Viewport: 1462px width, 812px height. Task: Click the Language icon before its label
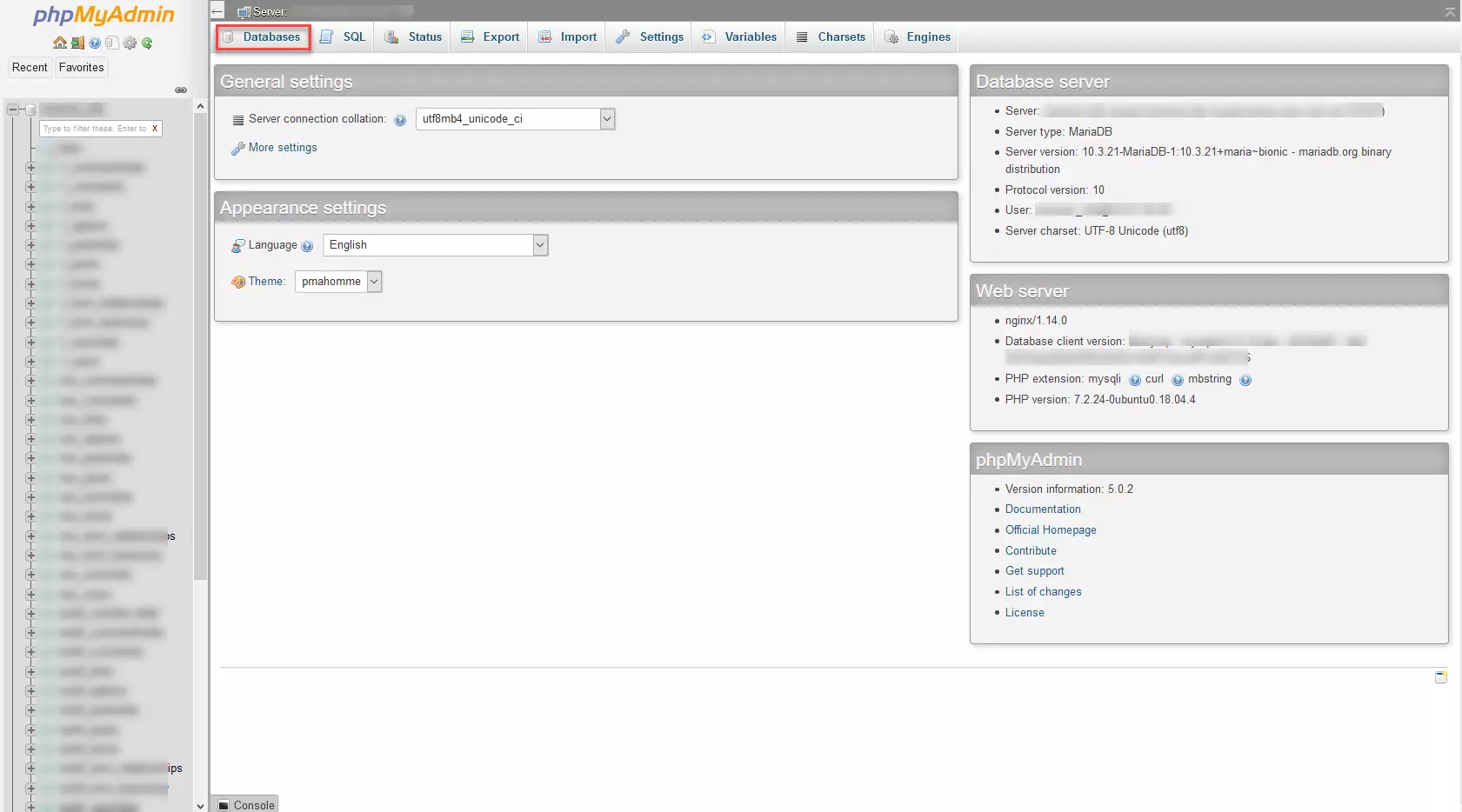(238, 246)
